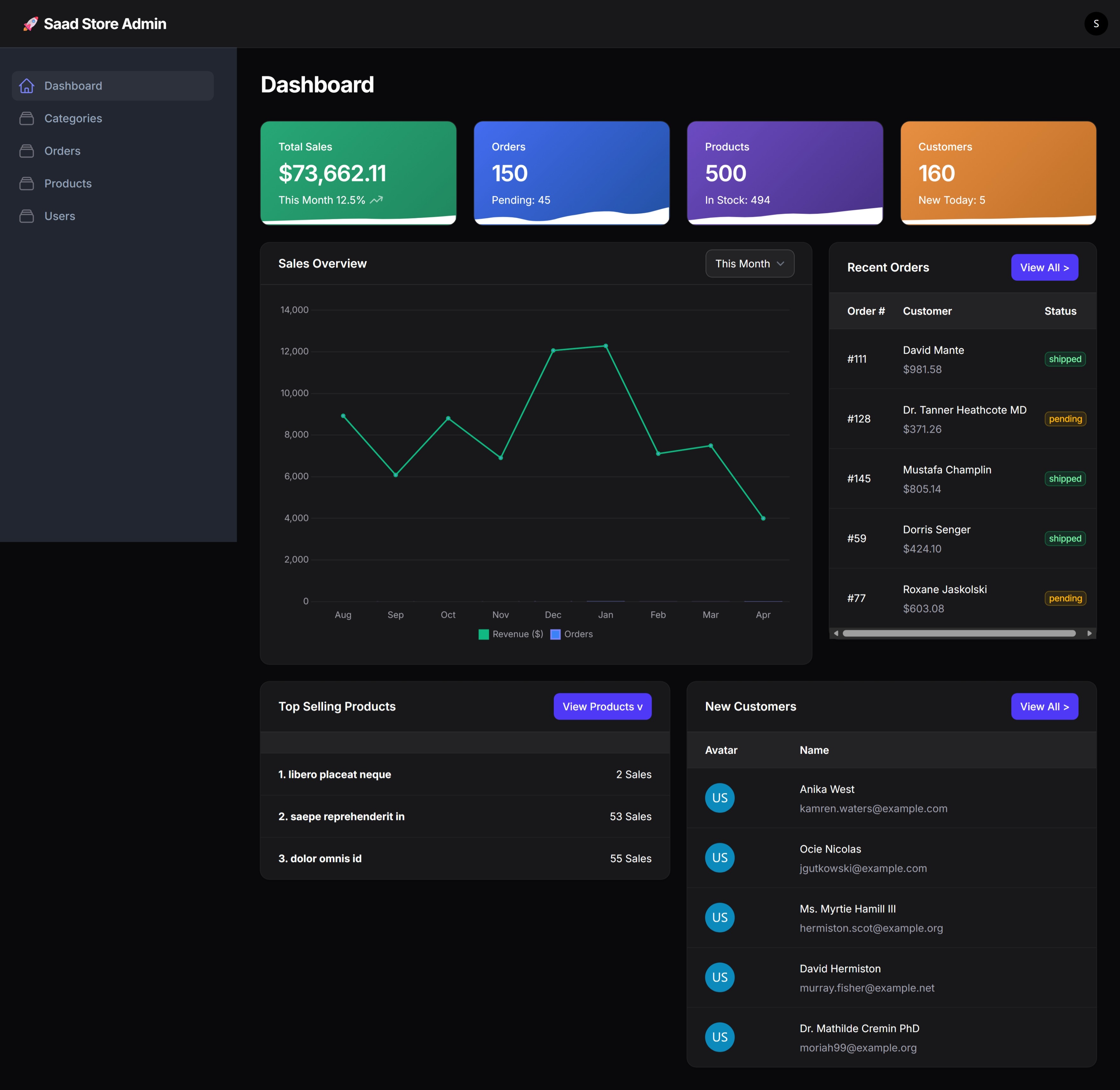This screenshot has height=1090, width=1120.
Task: Click Ocie Nicolas's US avatar
Action: 720,858
